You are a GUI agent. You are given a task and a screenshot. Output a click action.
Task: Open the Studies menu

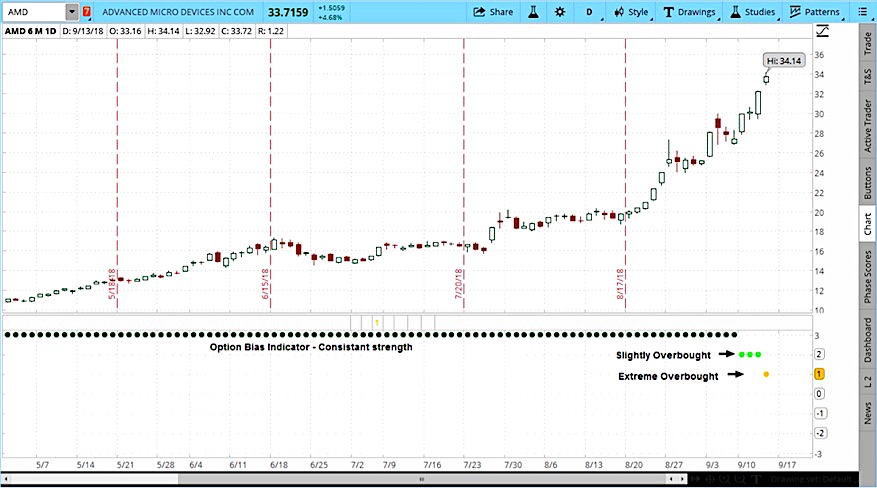(x=753, y=12)
